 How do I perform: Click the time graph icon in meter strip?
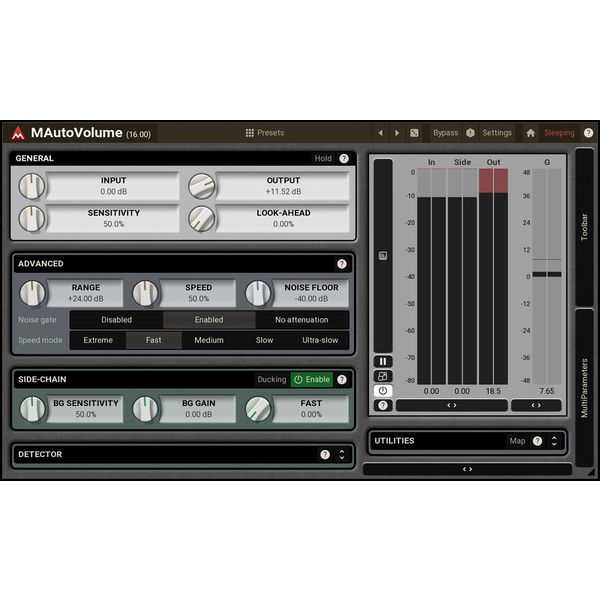(x=383, y=256)
